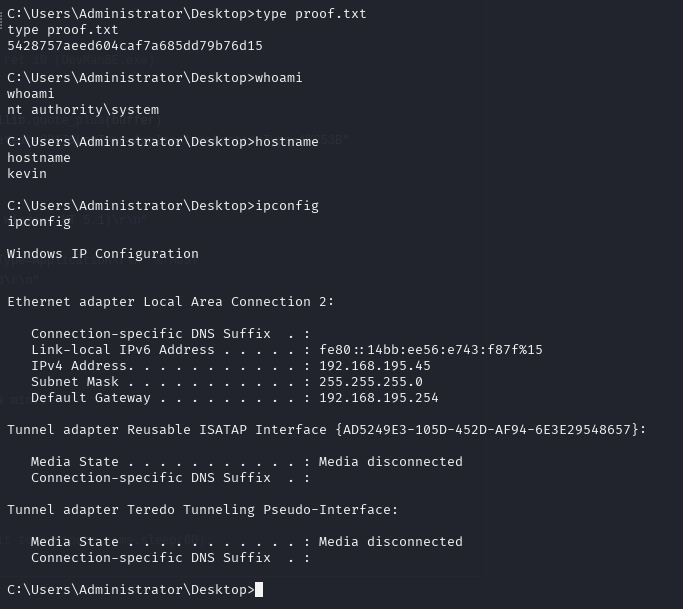Click 'Media disconnected' under the Teredo adapter

pyautogui.click(x=391, y=541)
